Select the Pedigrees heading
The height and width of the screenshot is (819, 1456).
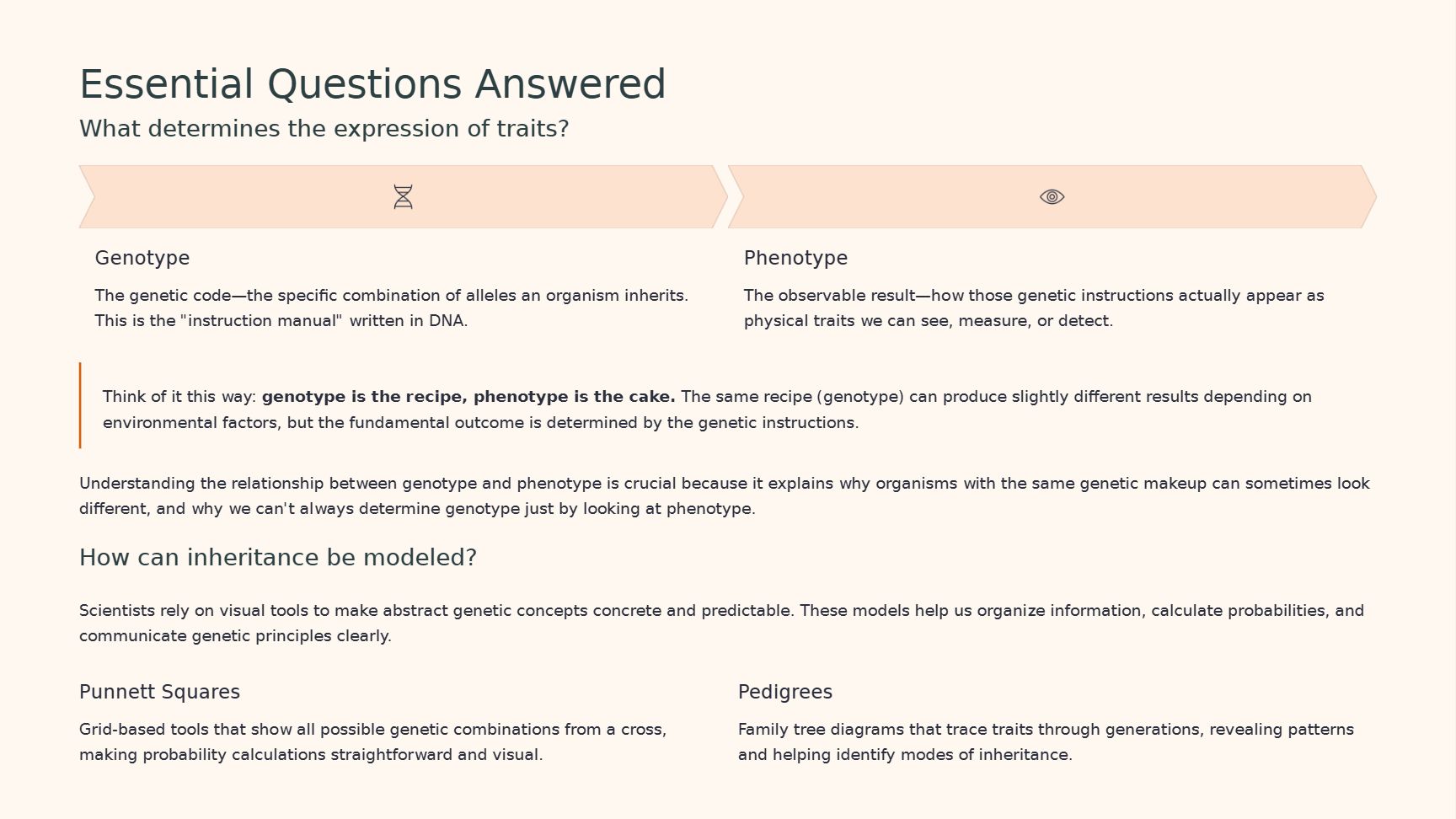pyautogui.click(x=784, y=692)
